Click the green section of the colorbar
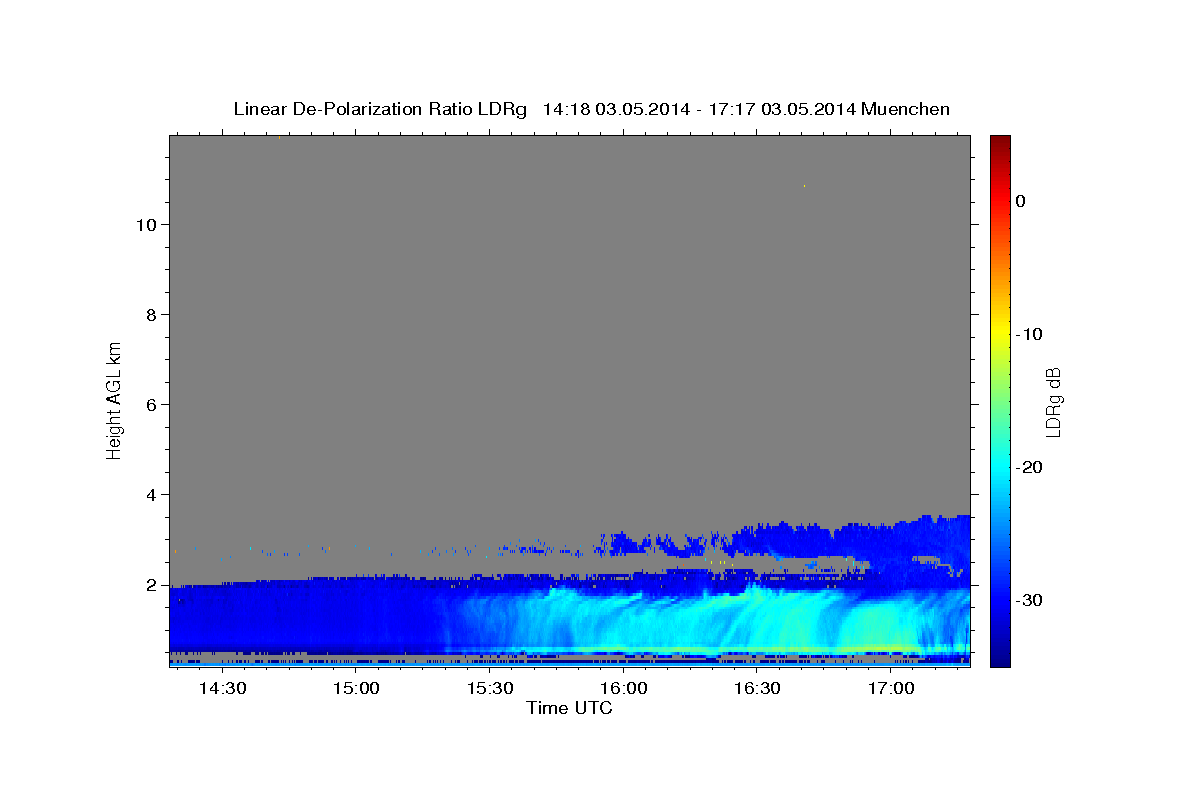The width and height of the screenshot is (1200, 800). click(1000, 400)
